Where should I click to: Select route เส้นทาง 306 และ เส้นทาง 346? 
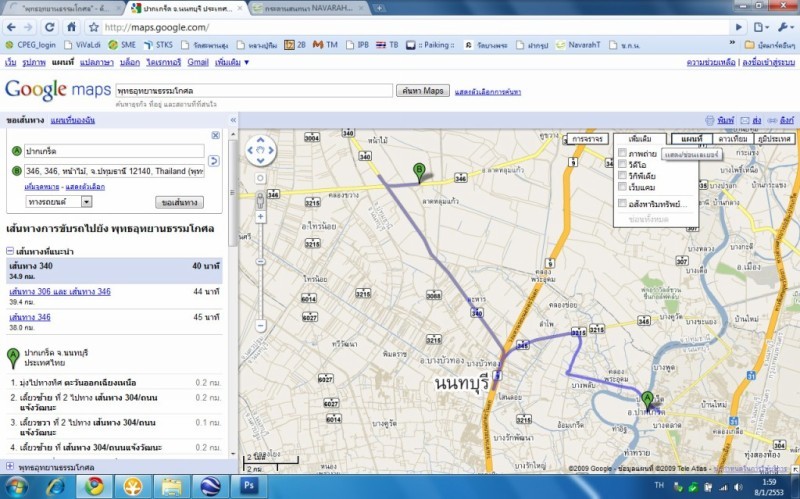[60, 292]
